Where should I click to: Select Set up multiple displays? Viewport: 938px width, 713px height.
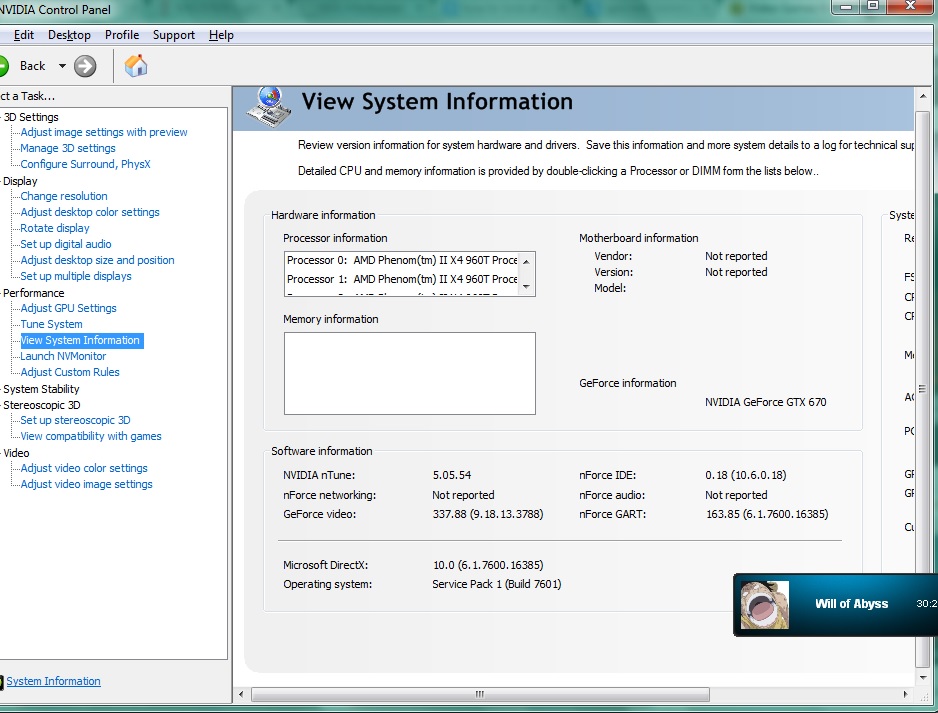(x=76, y=276)
